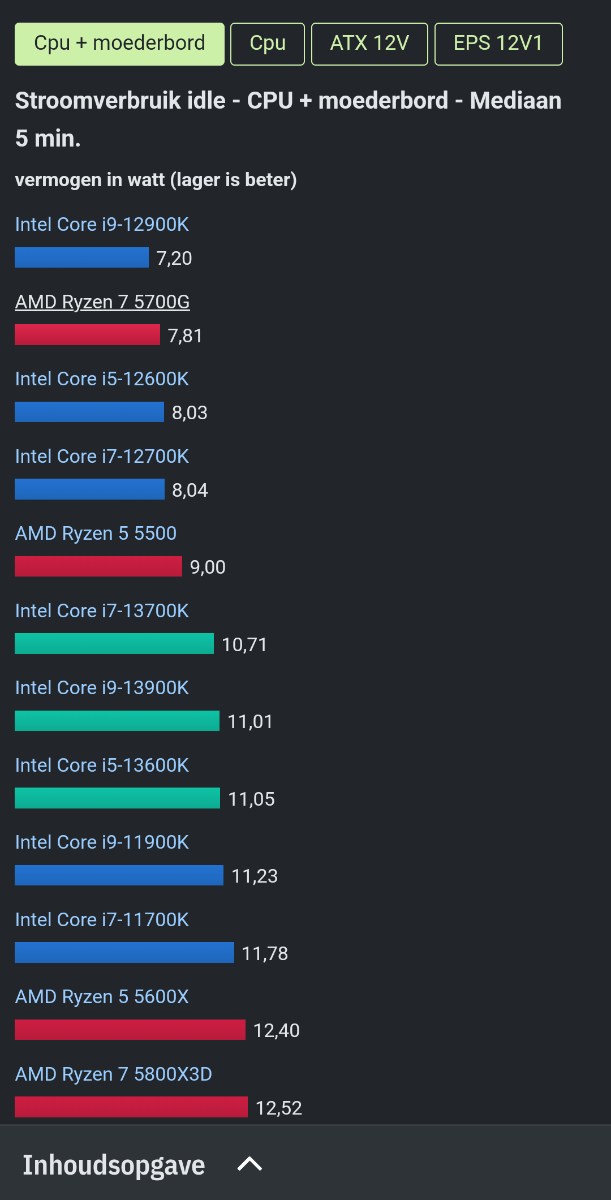This screenshot has height=1200, width=611.
Task: Open the Inhoudsopgave bar
Action: (x=305, y=1163)
